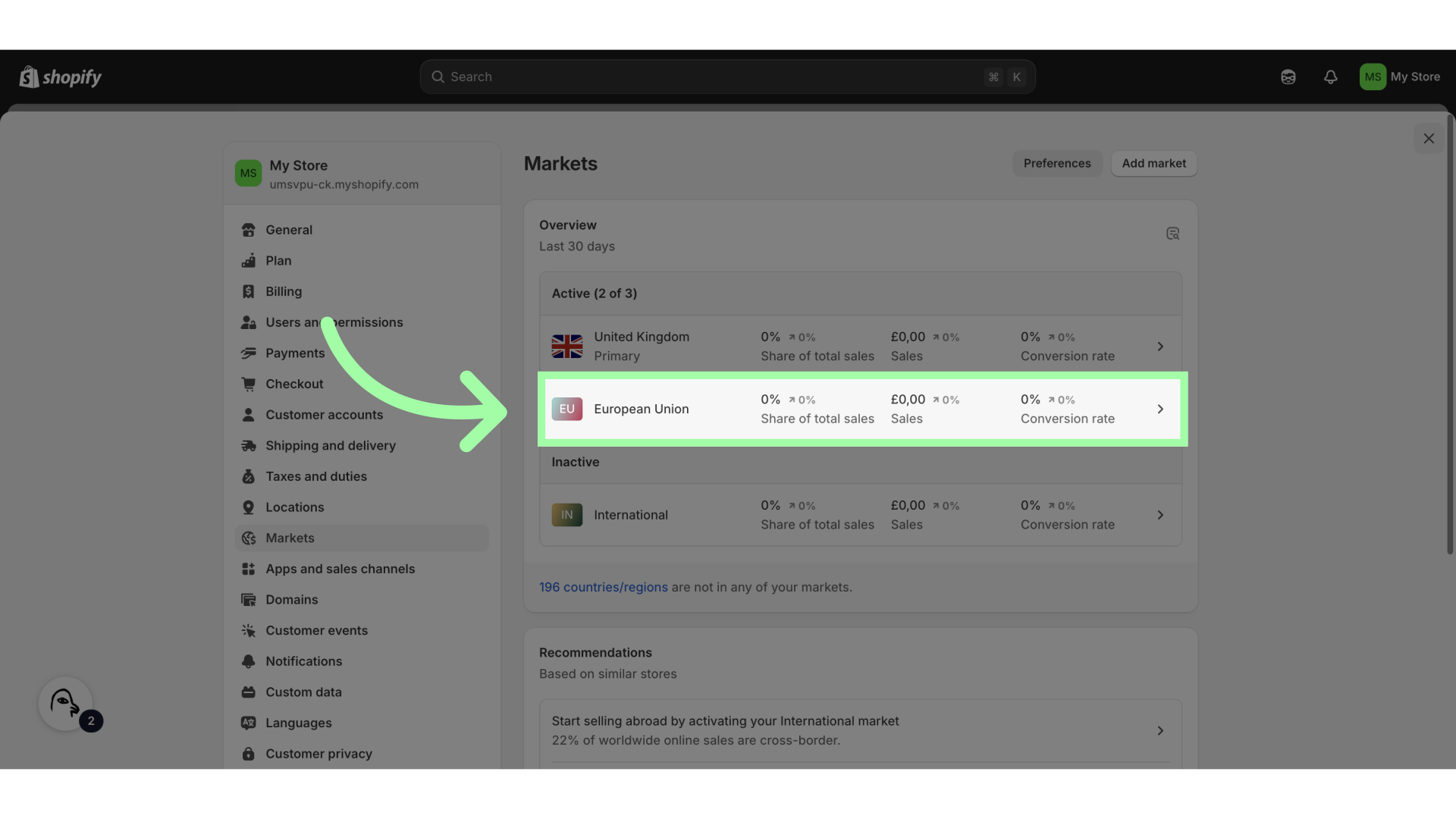Open the 196 countries/regions link
This screenshot has height=819, width=1456.
(x=603, y=588)
